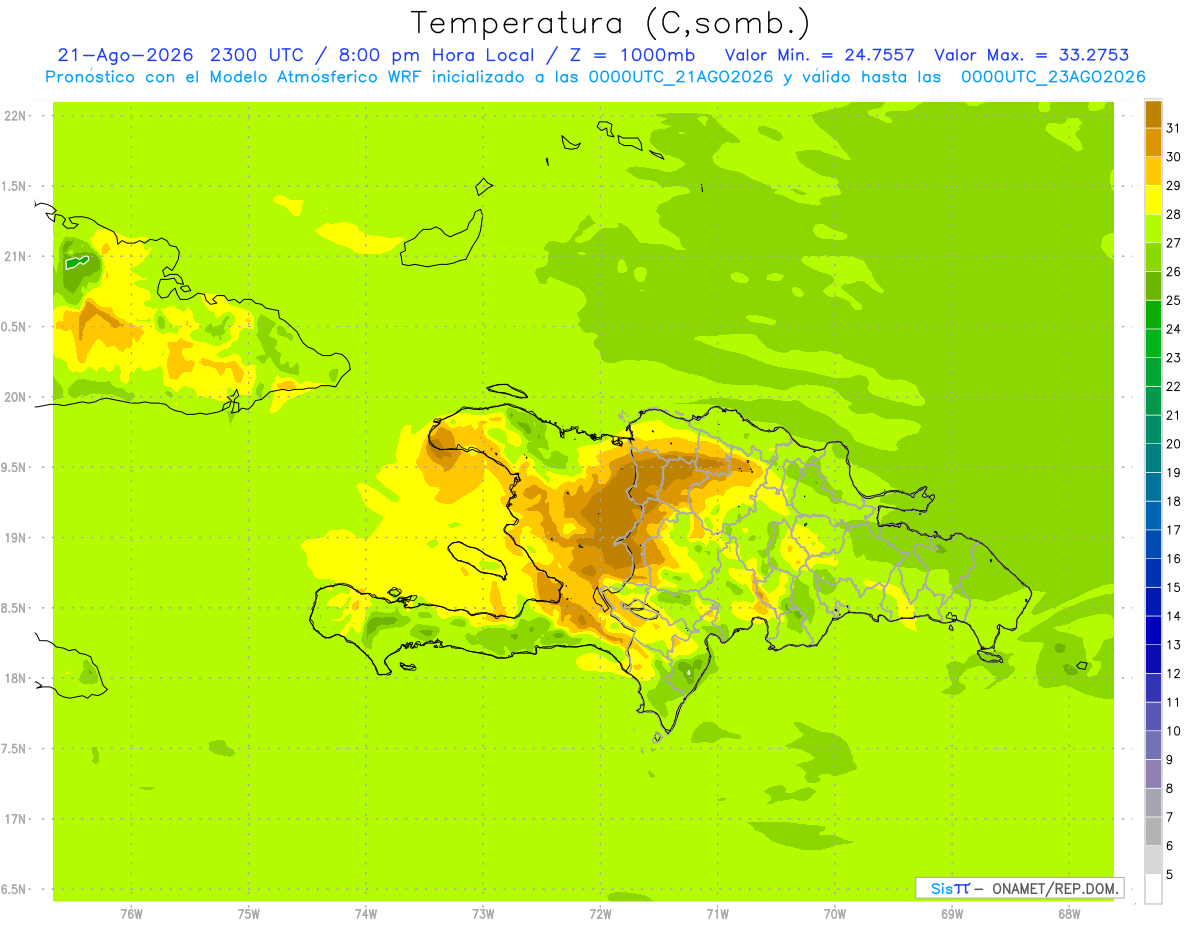1200x927 pixels.
Task: Click the "18" color bar label
Action: pyautogui.click(x=1173, y=501)
